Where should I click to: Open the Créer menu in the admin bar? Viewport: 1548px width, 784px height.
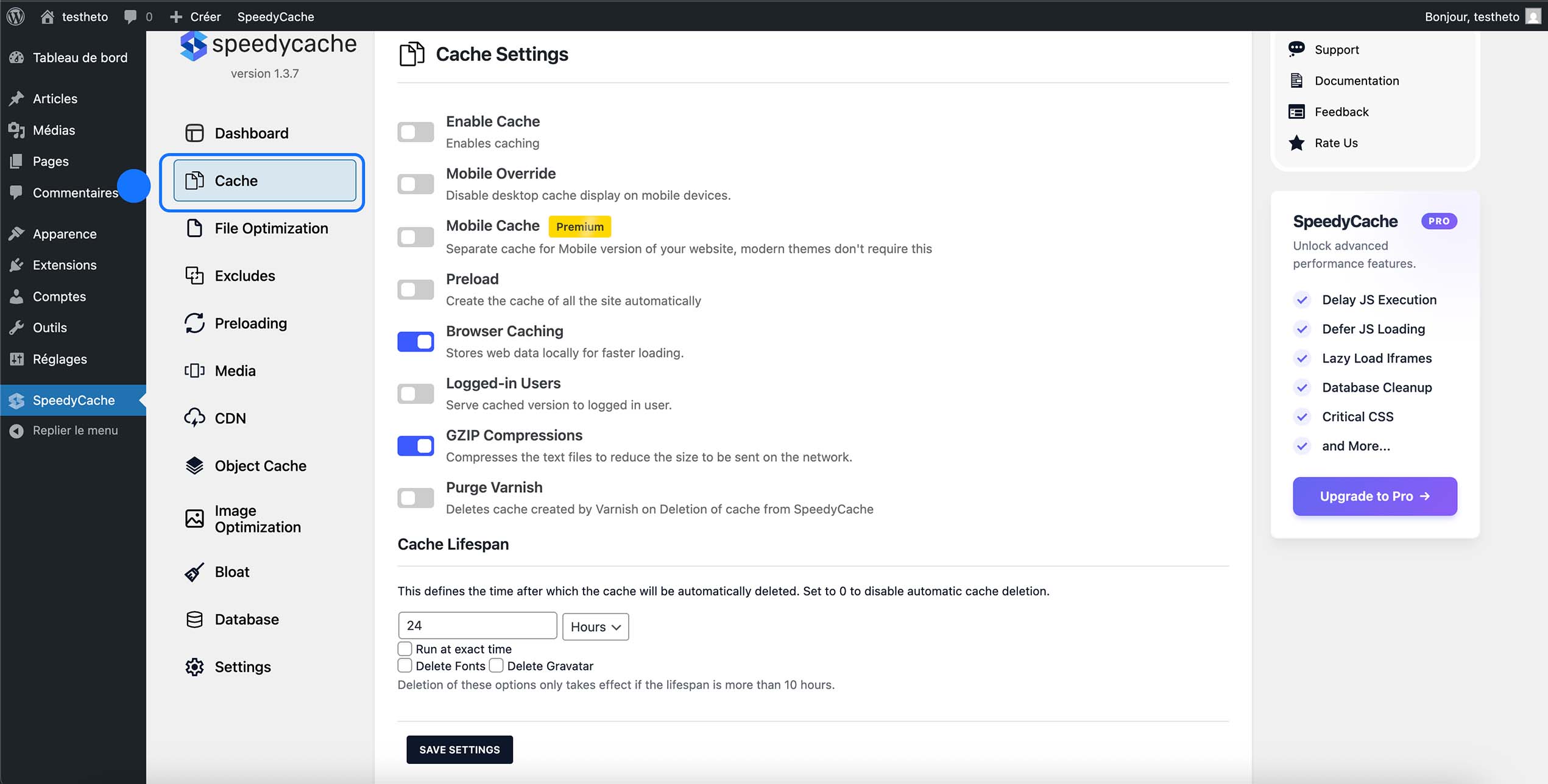(x=195, y=16)
